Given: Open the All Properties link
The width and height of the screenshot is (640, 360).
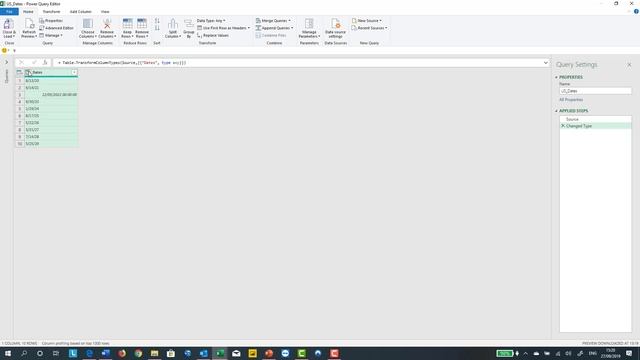Looking at the screenshot, I should [x=571, y=100].
